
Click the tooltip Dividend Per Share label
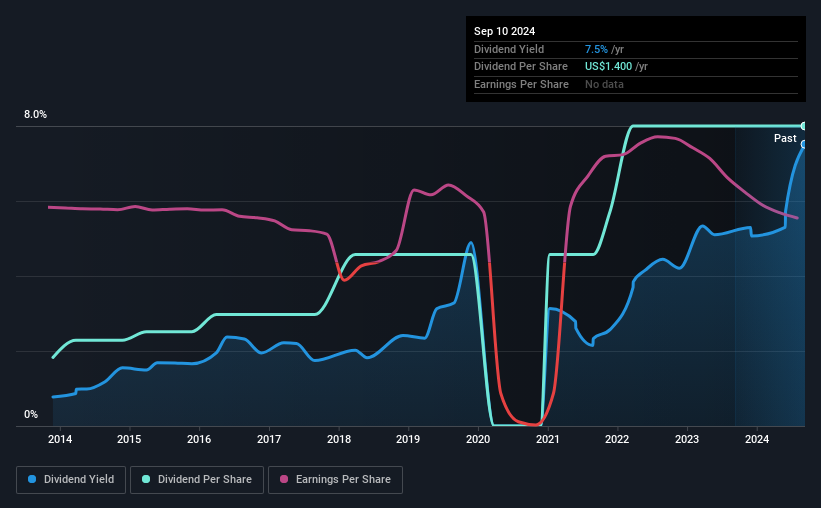pos(520,67)
